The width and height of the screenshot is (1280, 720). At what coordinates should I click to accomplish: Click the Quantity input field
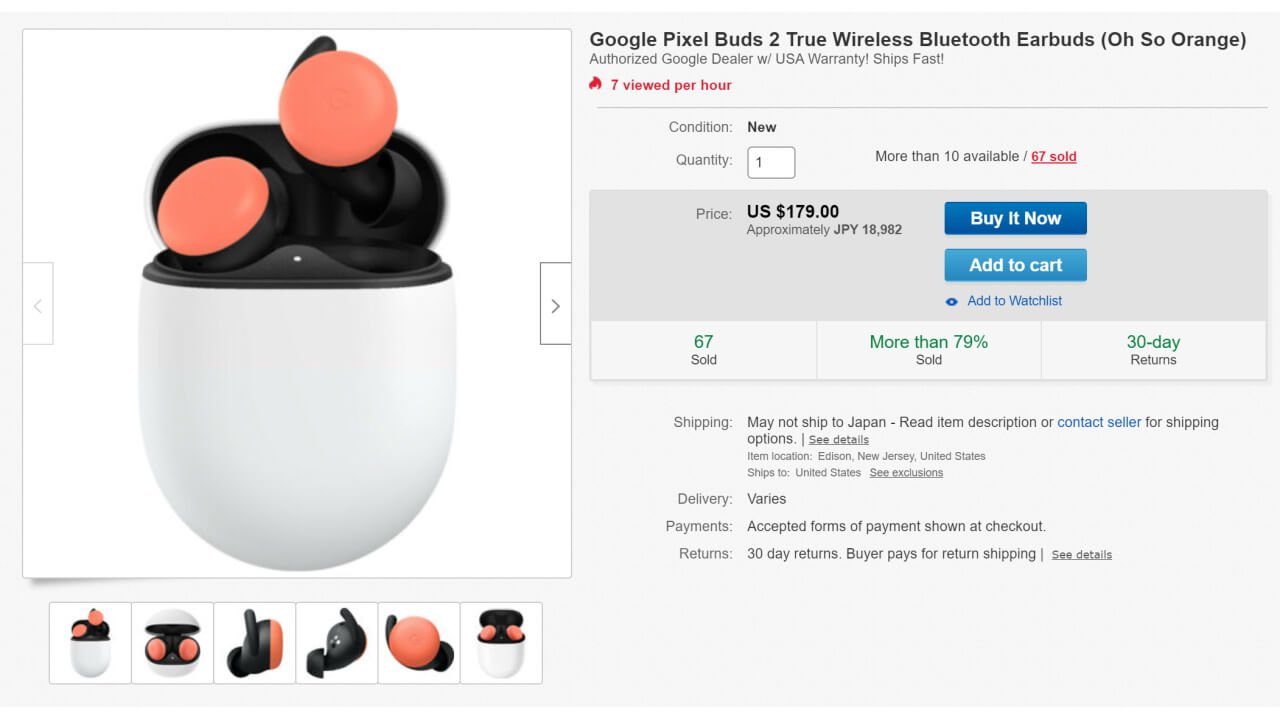tap(770, 162)
